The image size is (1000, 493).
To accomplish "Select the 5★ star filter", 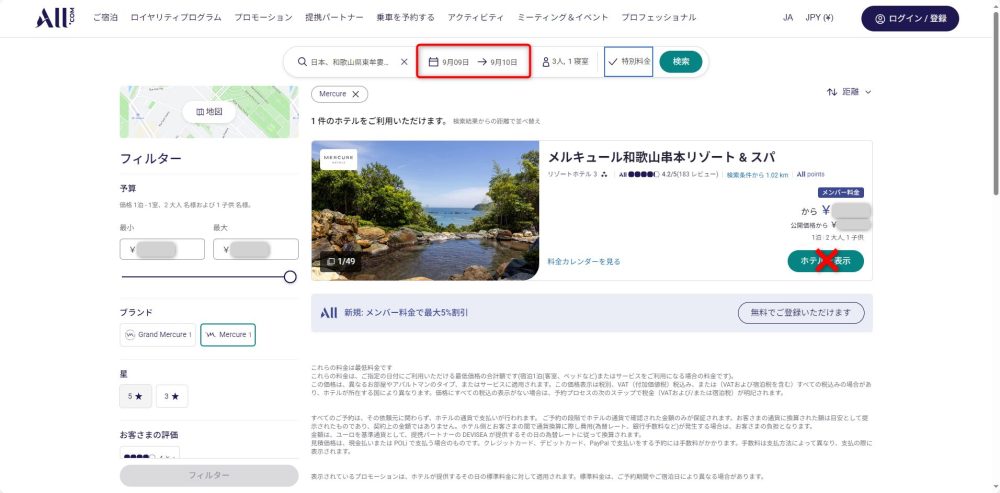I will click(x=135, y=396).
